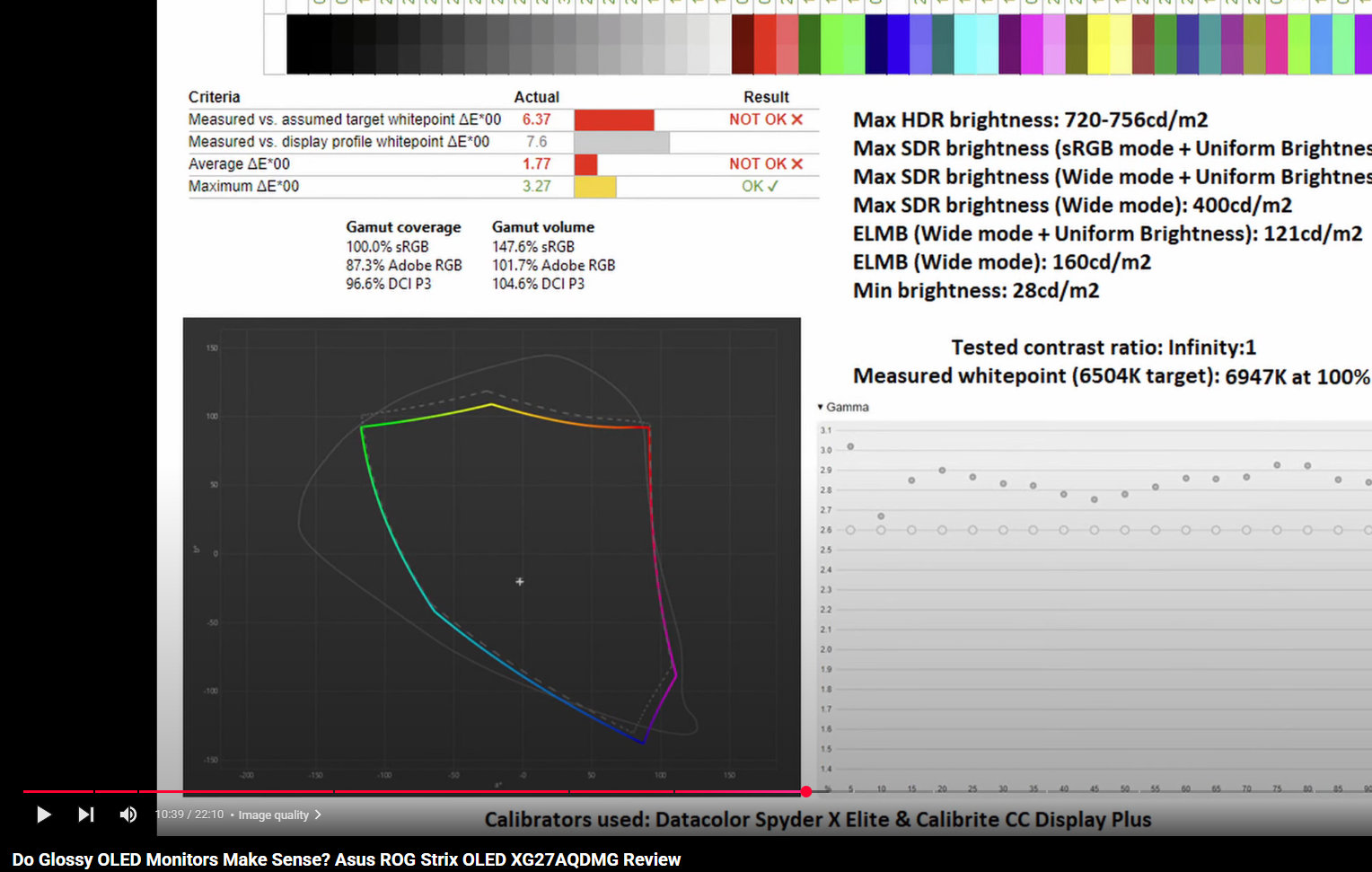Viewport: 1372px width, 872px height.
Task: Click the video title about Glossy OLED Monitors
Action: point(347,859)
